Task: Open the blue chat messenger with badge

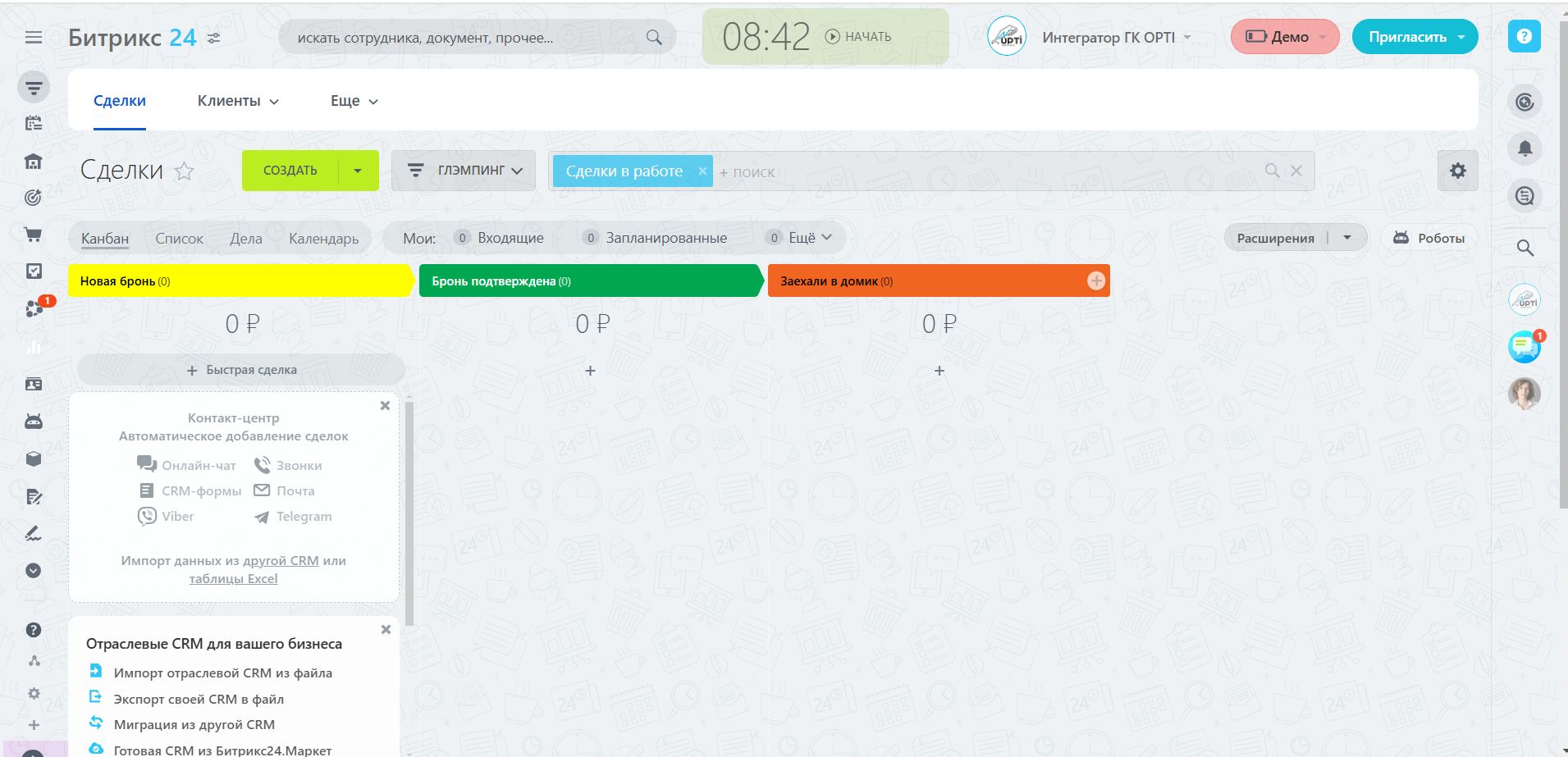Action: click(1525, 347)
